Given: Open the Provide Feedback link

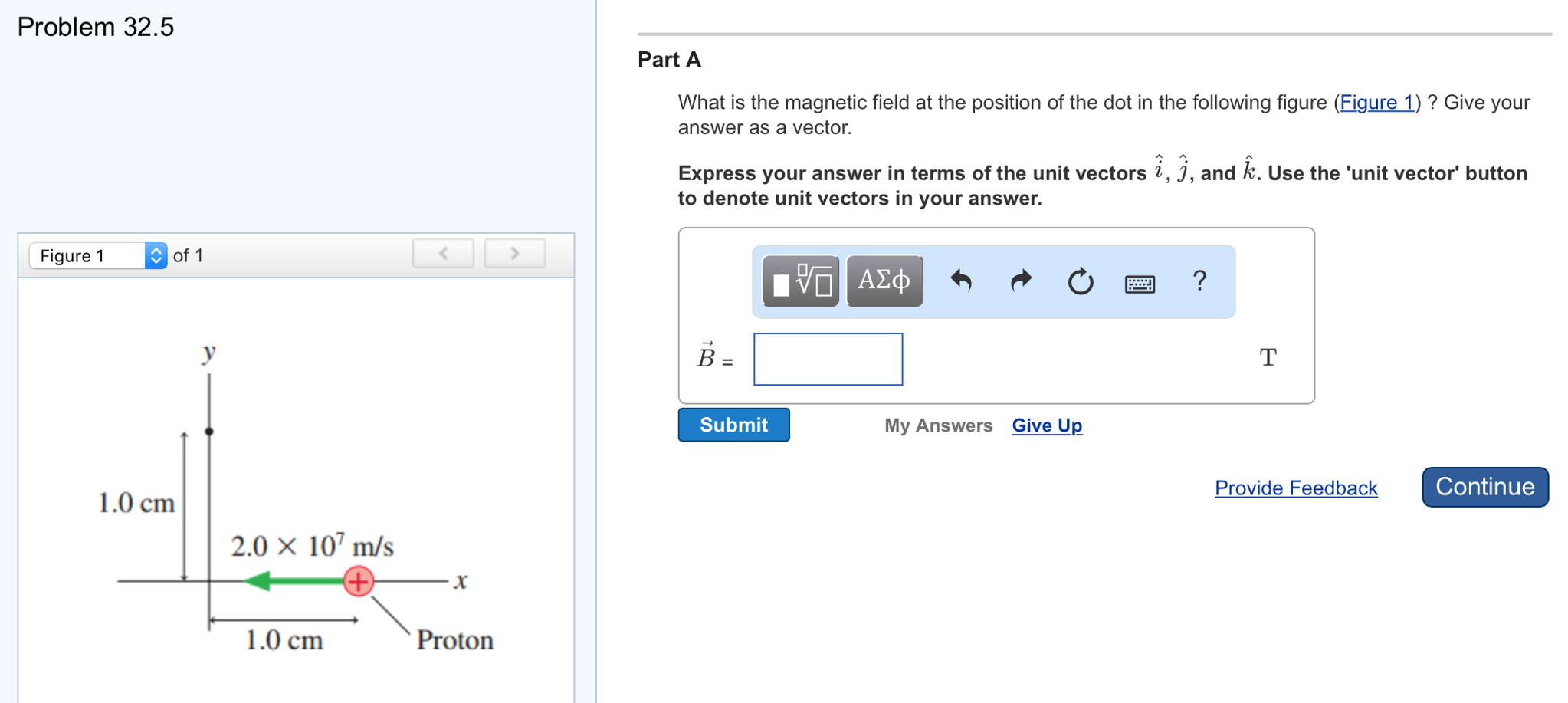Looking at the screenshot, I should pos(1295,488).
